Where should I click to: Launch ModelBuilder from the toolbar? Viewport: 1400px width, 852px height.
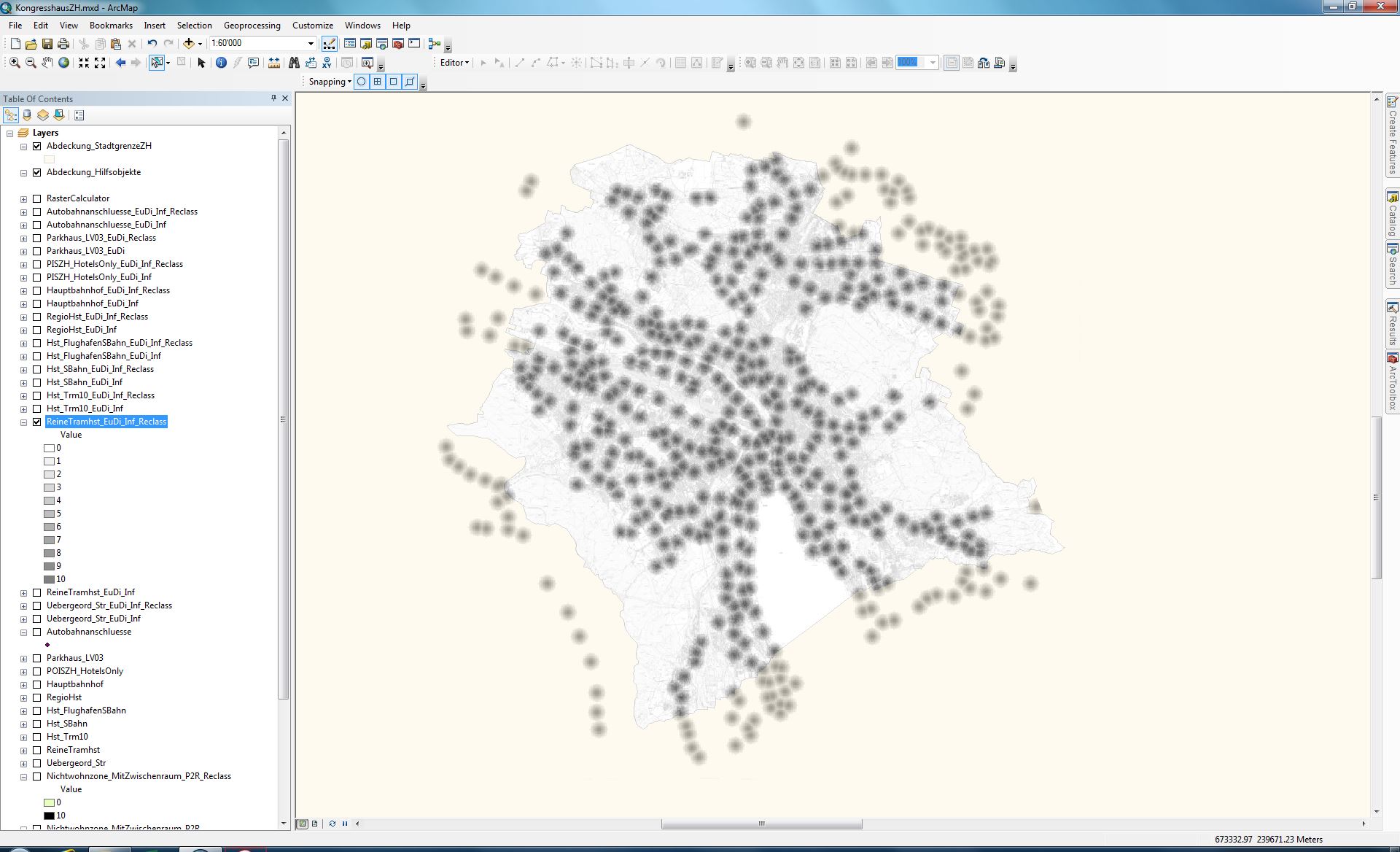tap(435, 44)
